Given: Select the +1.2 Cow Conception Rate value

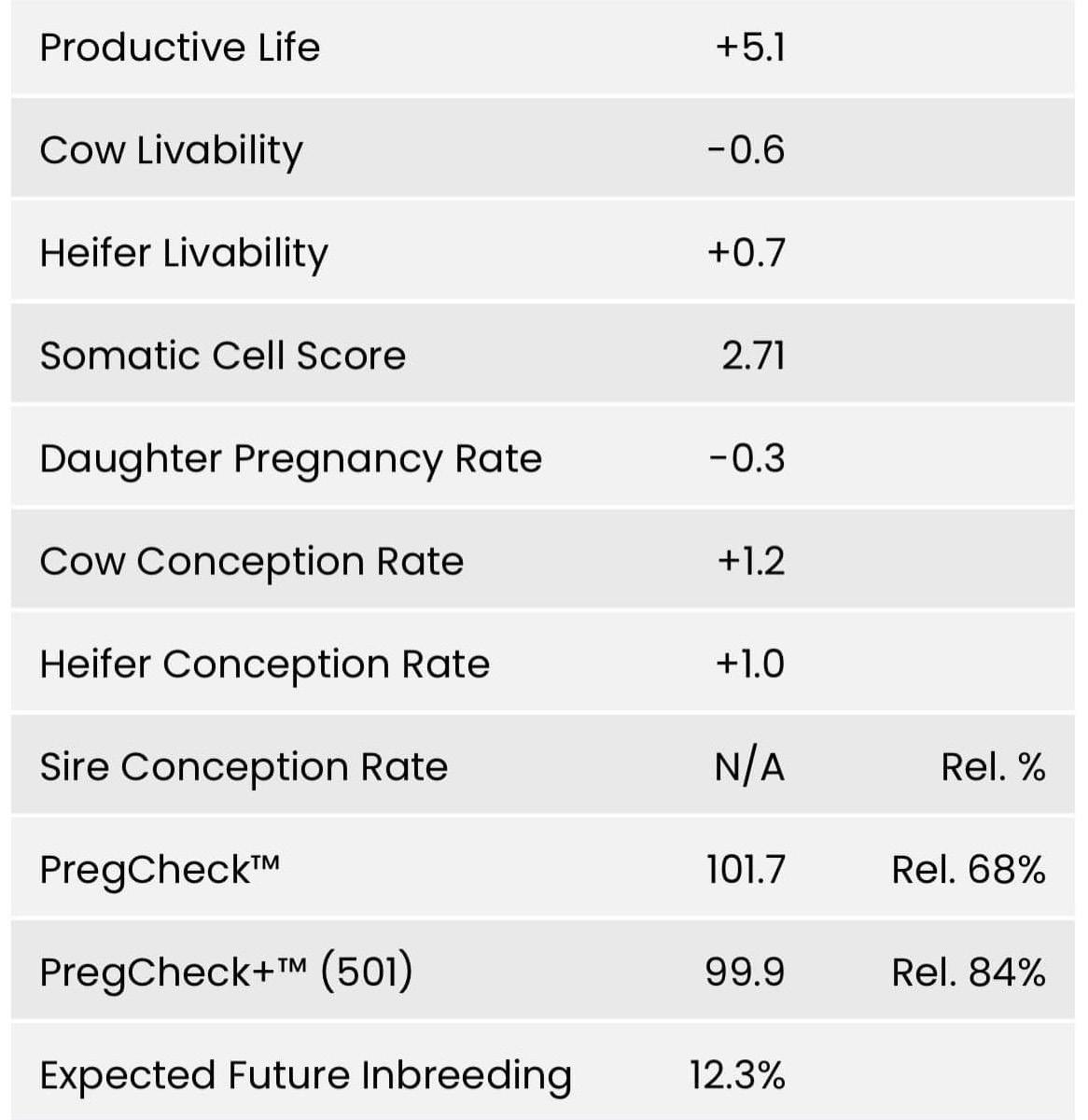Looking at the screenshot, I should 750,561.
